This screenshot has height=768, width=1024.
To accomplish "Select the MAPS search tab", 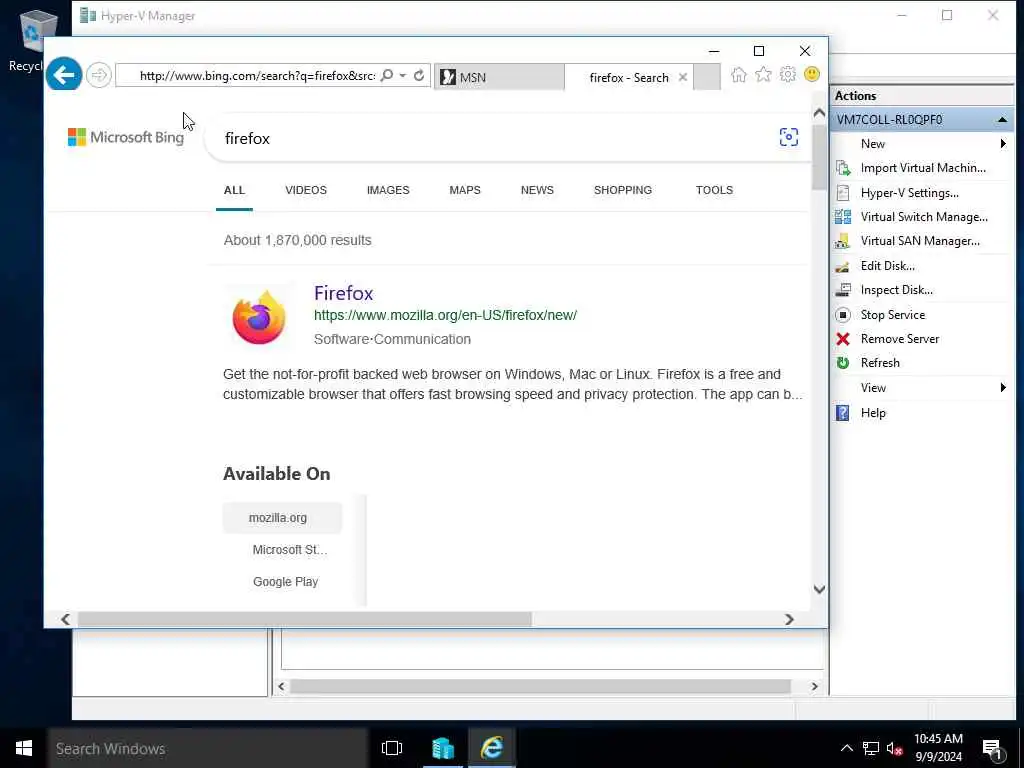I will [x=465, y=190].
